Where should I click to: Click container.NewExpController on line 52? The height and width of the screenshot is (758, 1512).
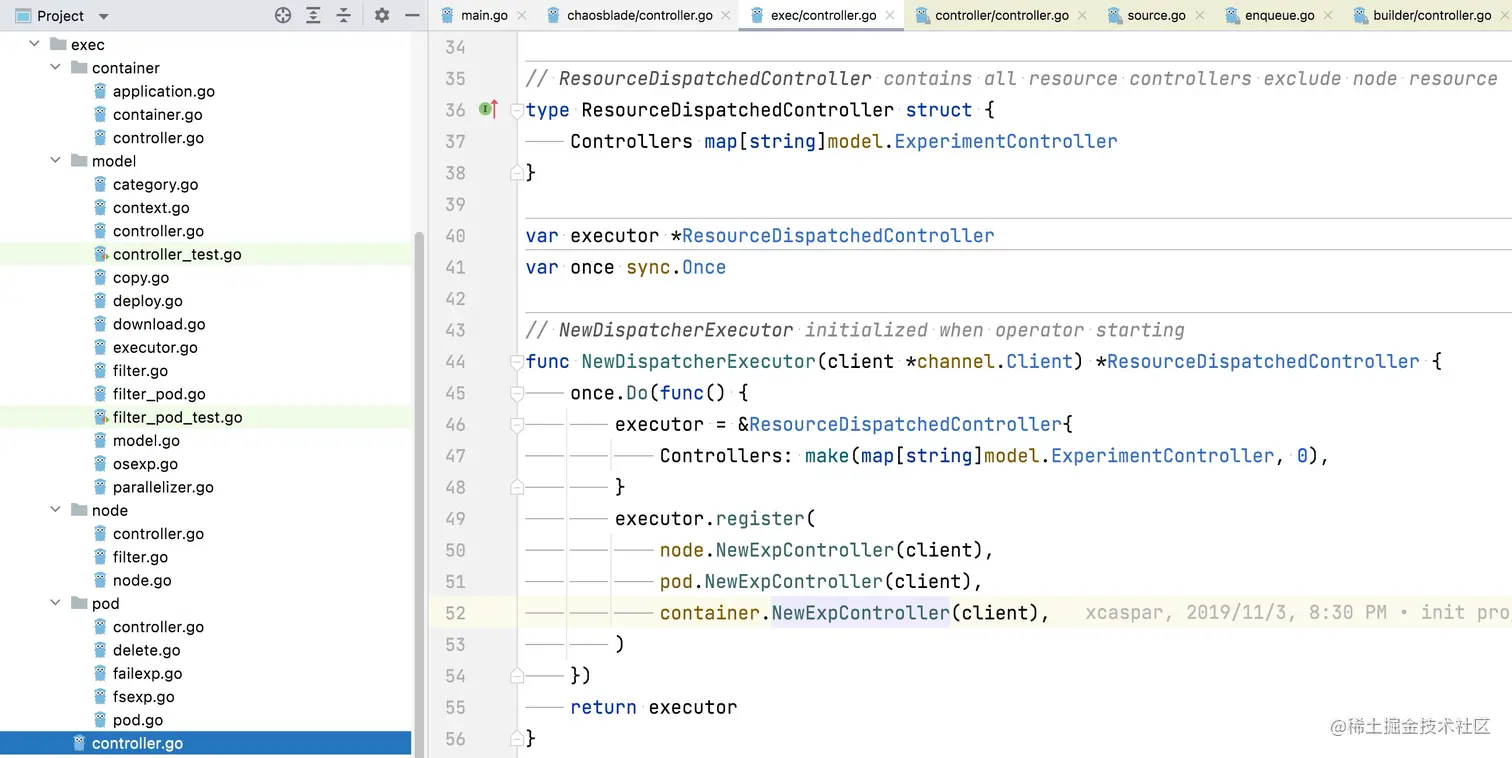tap(854, 613)
